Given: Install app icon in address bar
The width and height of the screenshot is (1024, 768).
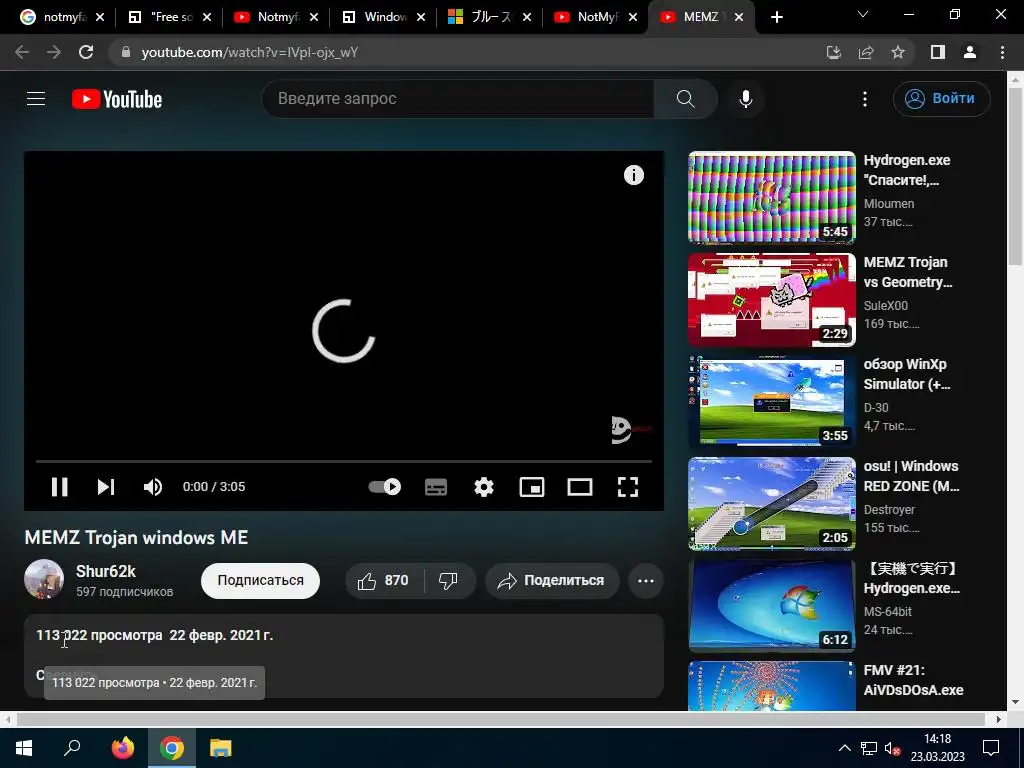Looking at the screenshot, I should 834,52.
